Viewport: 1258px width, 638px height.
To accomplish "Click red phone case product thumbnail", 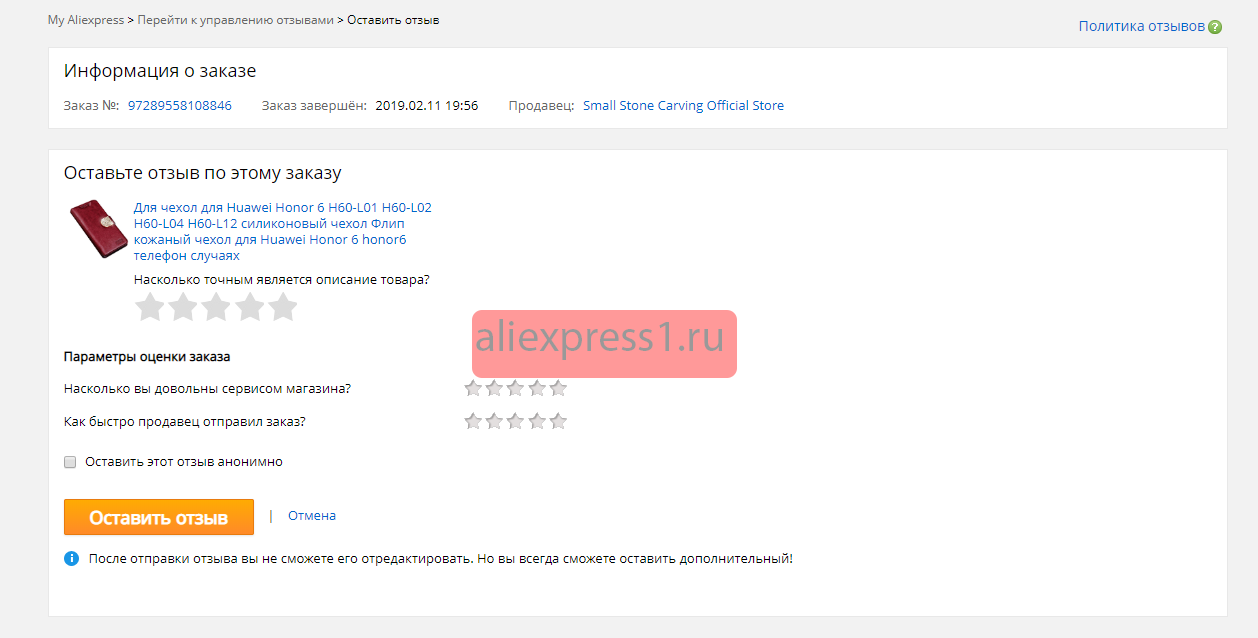I will 97,229.
